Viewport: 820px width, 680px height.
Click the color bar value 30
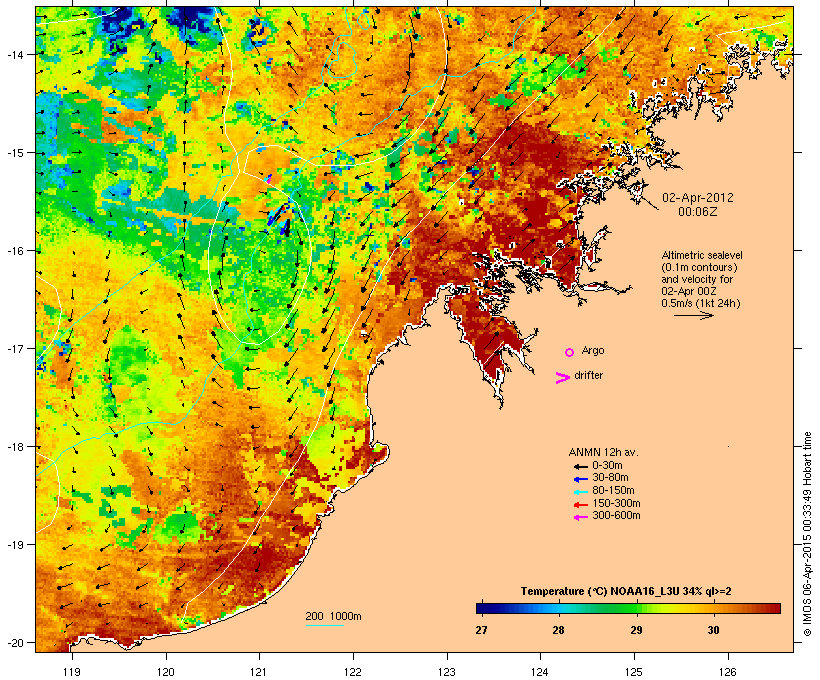coord(713,630)
